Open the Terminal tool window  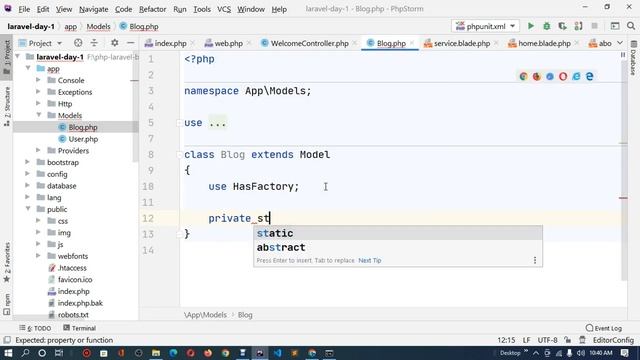(80, 328)
